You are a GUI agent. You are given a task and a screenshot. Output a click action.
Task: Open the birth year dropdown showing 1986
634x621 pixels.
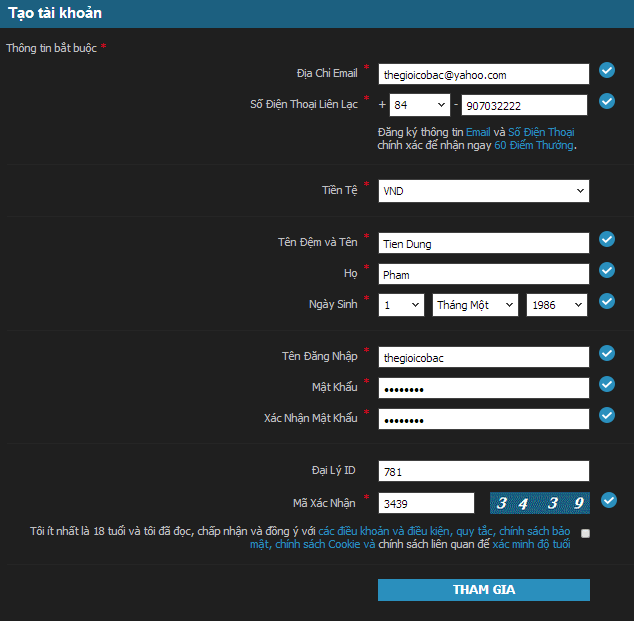[x=557, y=305]
